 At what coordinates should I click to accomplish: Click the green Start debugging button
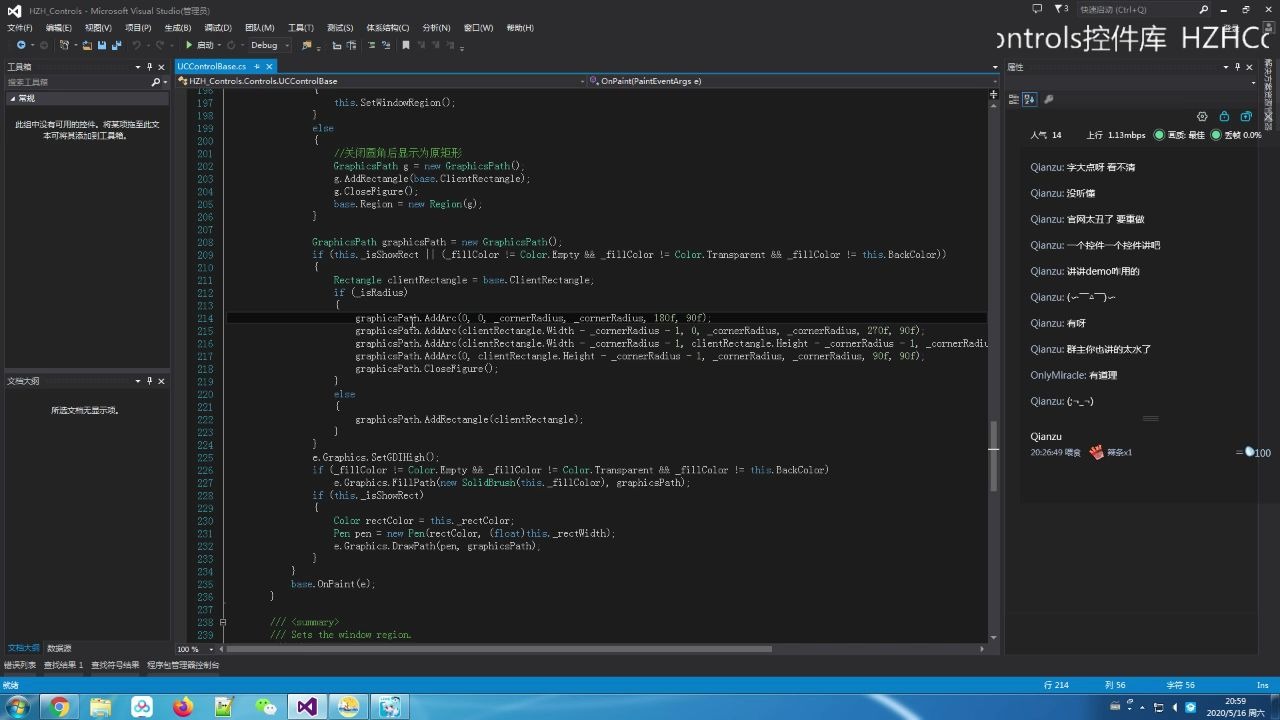pyautogui.click(x=189, y=45)
